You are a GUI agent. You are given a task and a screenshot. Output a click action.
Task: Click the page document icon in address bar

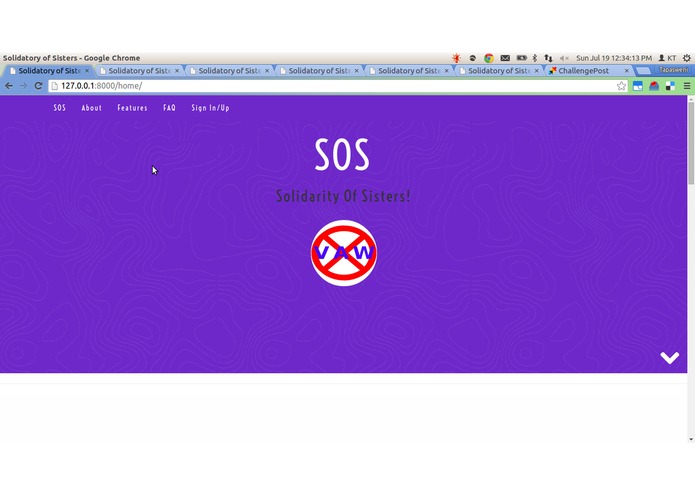[x=55, y=86]
